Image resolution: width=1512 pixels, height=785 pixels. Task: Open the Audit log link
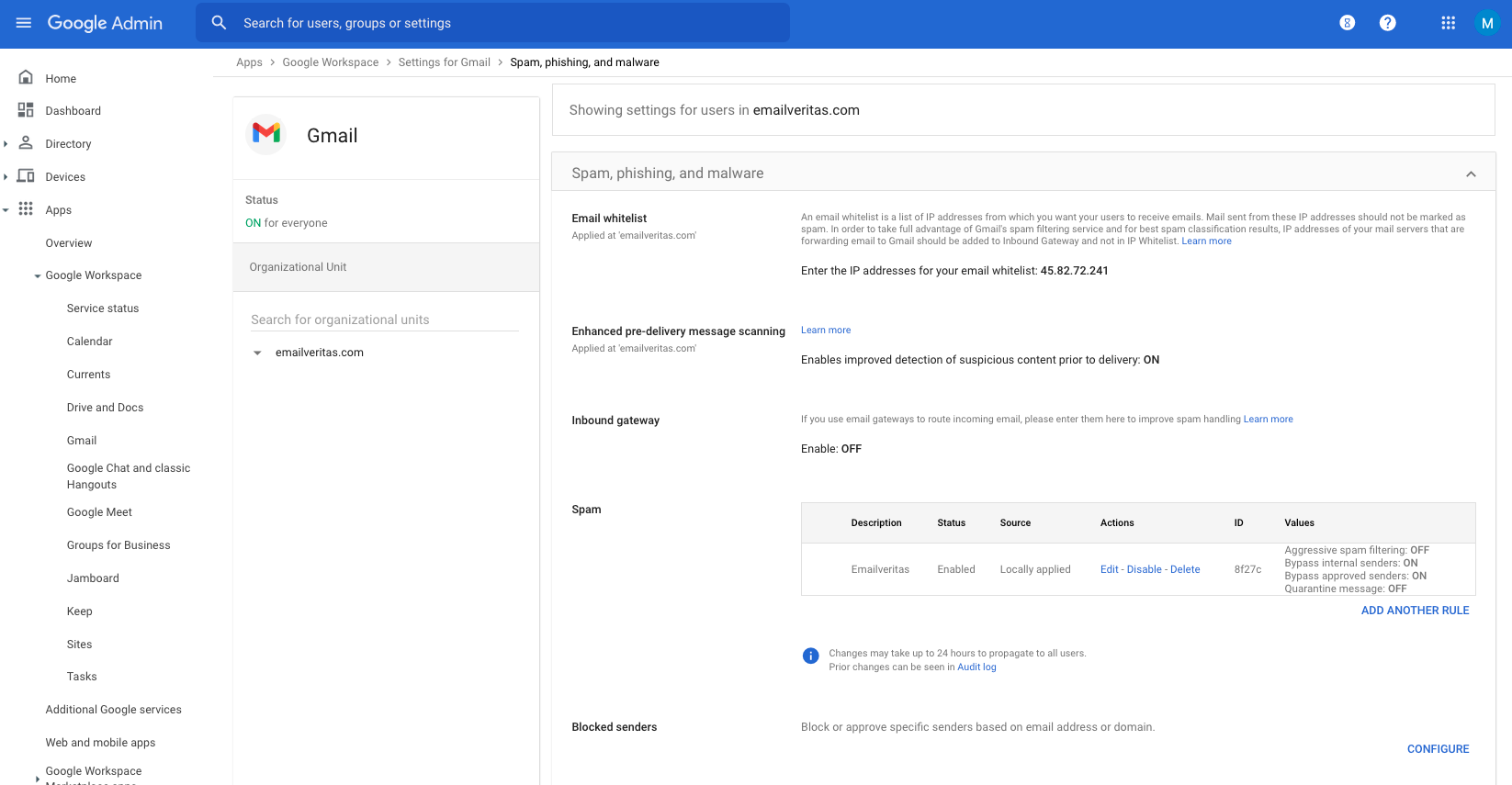976,667
